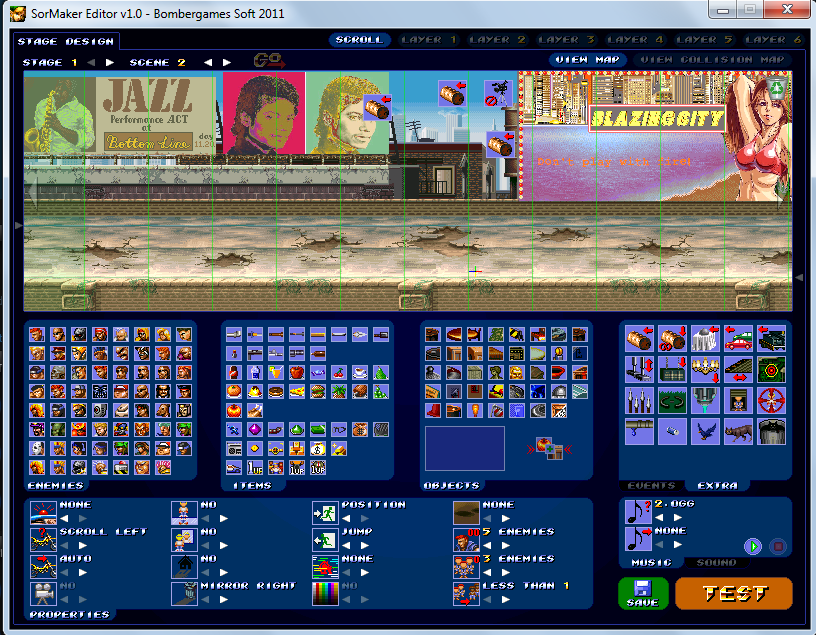Select the infinite barrels extra icon
Screen dimensions: 816x635
click(672, 338)
